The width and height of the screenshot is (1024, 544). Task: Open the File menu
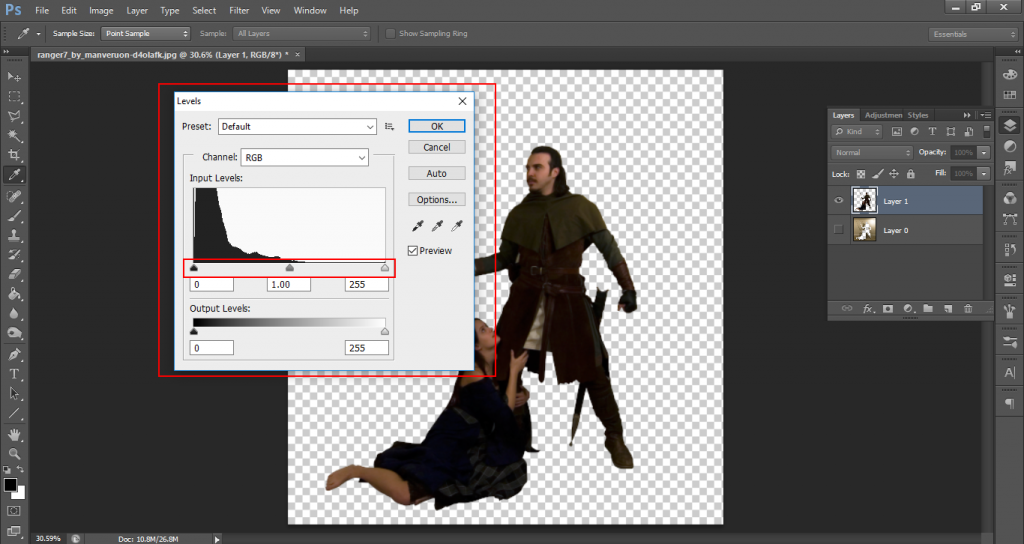coord(42,10)
